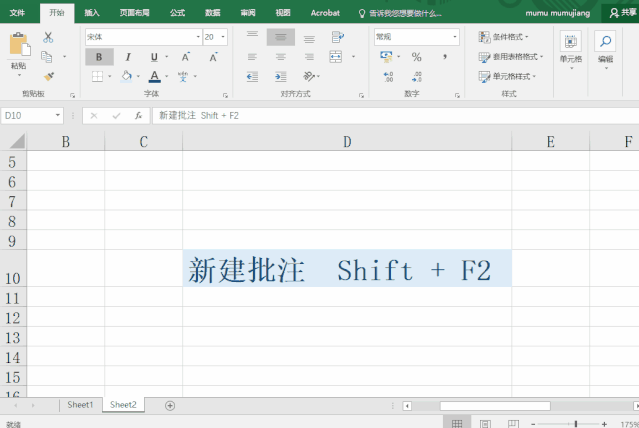Apply comma style
Screen dimensions: 639x428
[445, 57]
